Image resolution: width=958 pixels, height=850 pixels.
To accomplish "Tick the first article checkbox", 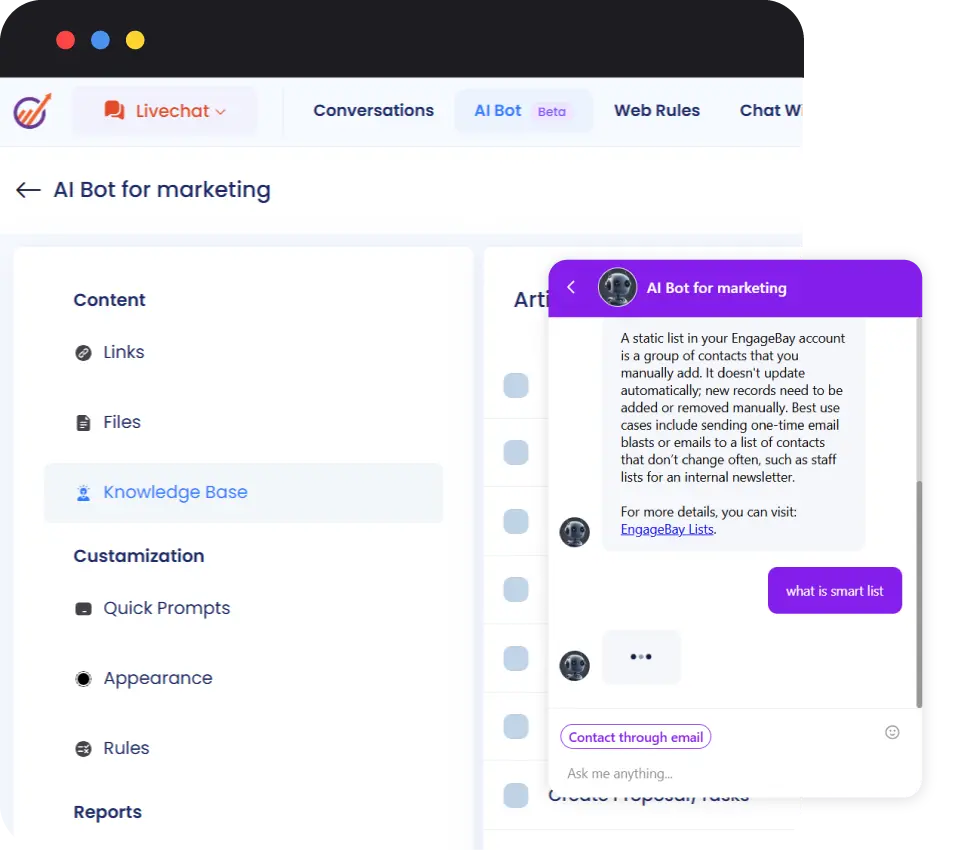I will [x=516, y=385].
